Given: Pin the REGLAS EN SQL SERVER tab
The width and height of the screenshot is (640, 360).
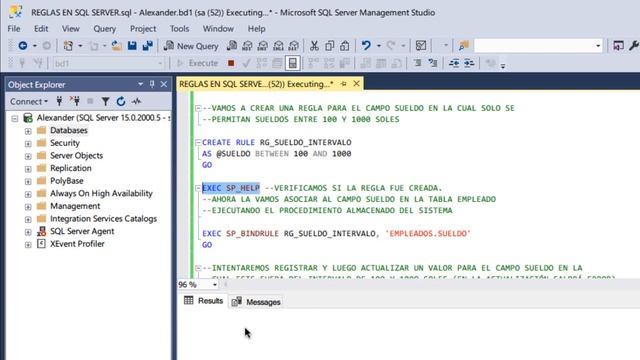Looking at the screenshot, I should [344, 84].
